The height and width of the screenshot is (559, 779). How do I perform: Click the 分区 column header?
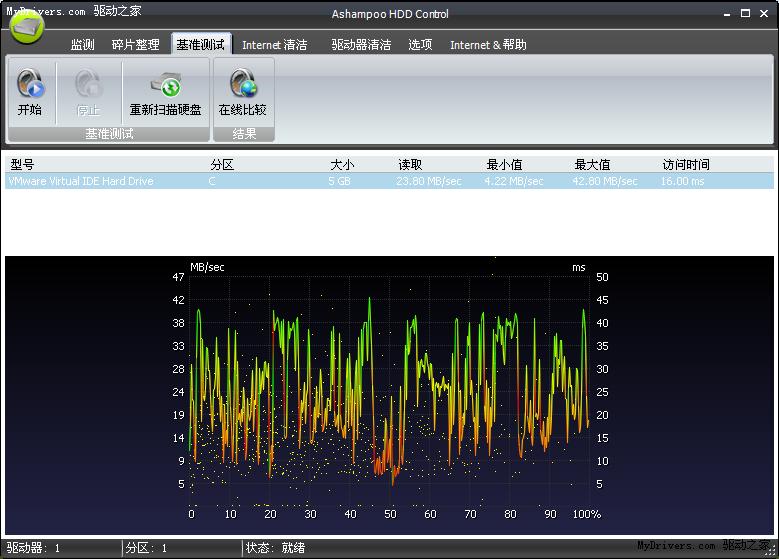pos(221,164)
